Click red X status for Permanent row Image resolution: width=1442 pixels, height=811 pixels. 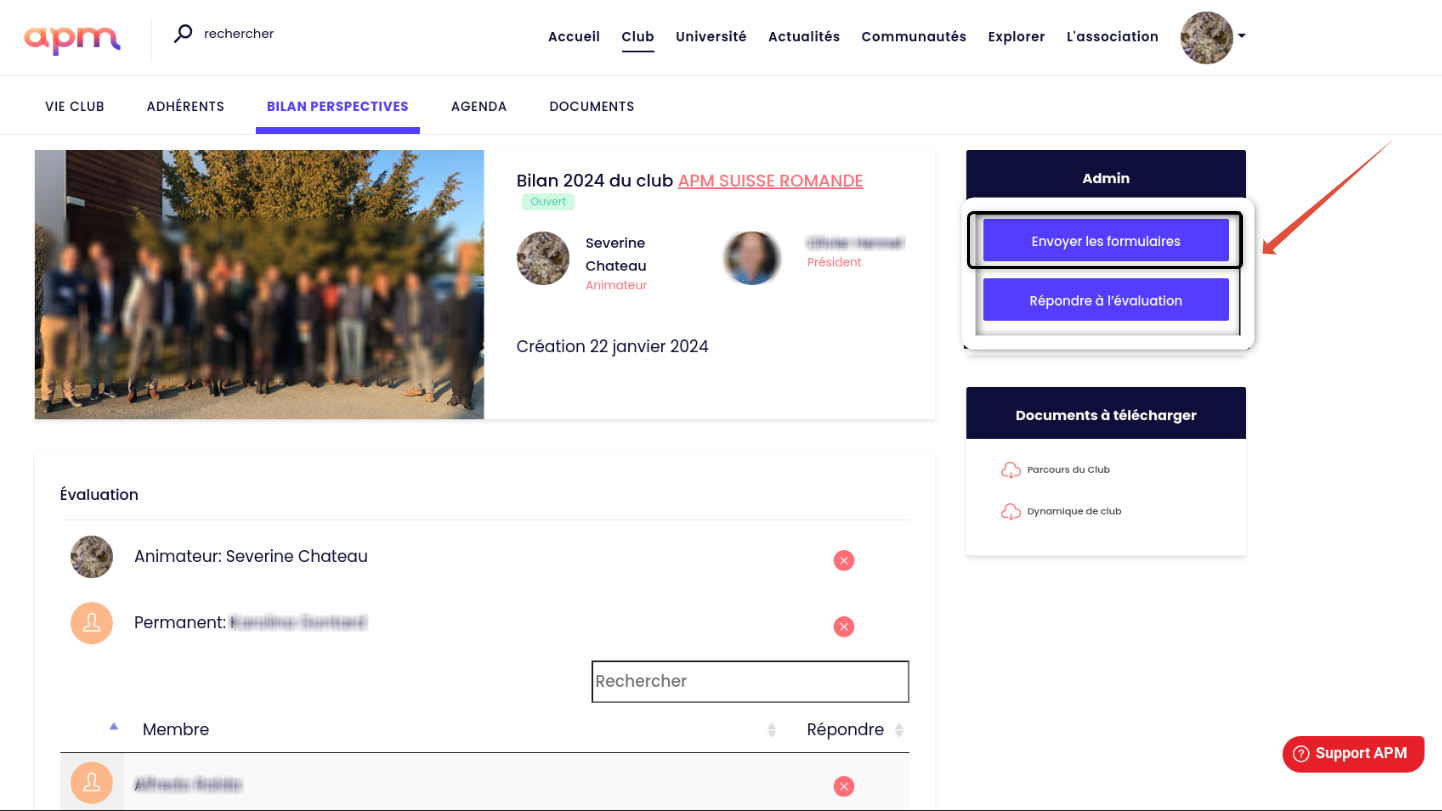tap(844, 627)
